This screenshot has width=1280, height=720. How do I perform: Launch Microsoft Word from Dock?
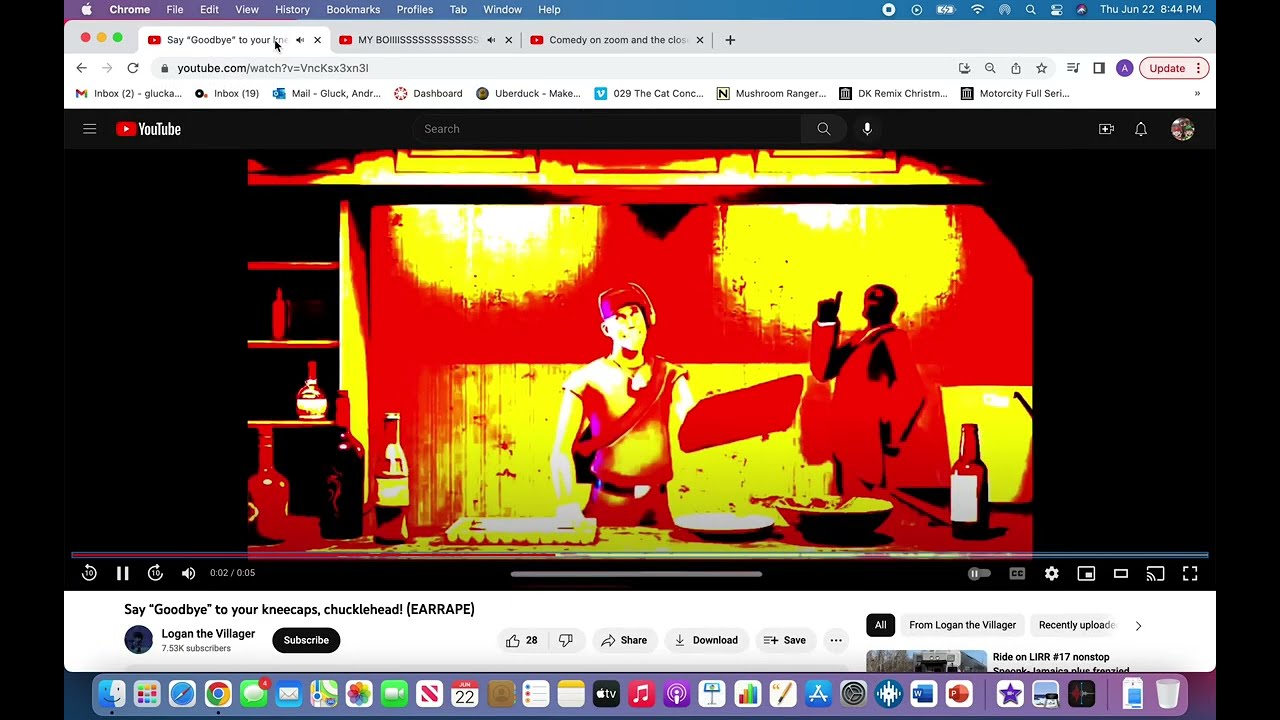[923, 693]
